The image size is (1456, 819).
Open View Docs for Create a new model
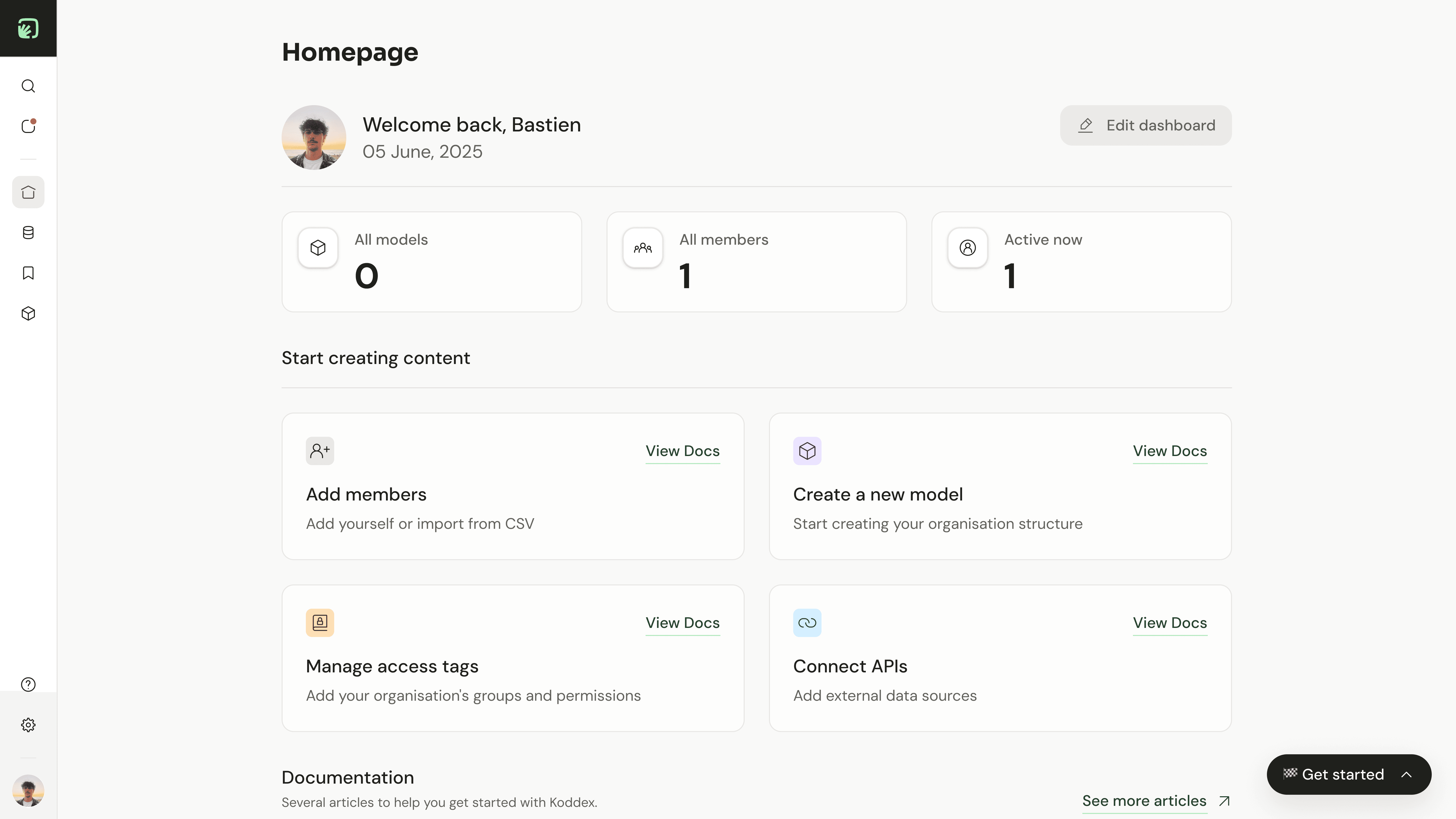point(1169,451)
